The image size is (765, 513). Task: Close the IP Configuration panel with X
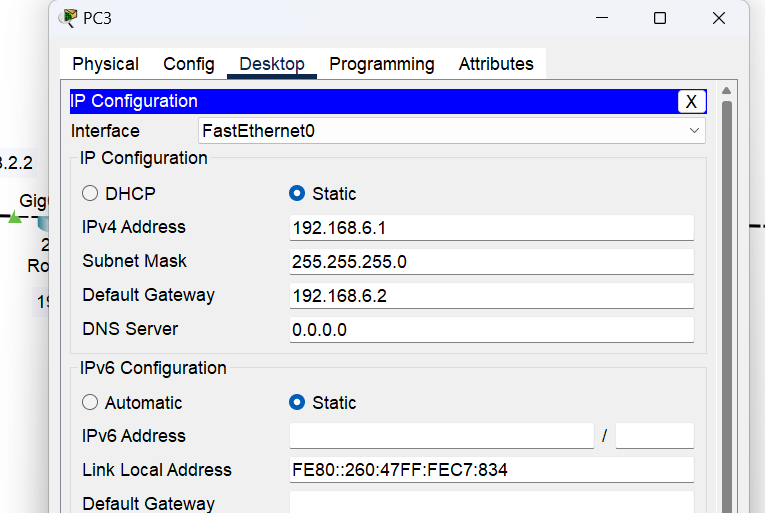691,101
